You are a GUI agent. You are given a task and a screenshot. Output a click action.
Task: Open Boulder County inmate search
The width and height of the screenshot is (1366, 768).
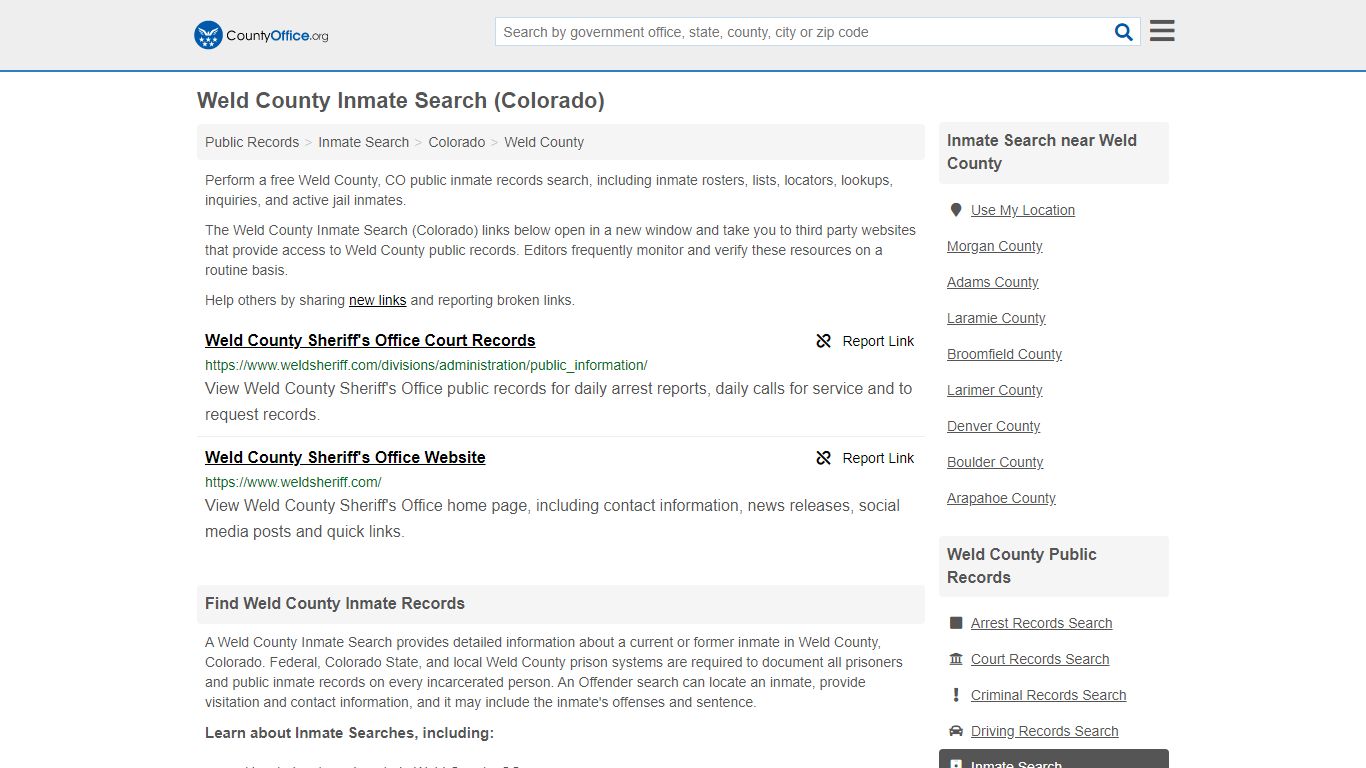pyautogui.click(x=995, y=462)
